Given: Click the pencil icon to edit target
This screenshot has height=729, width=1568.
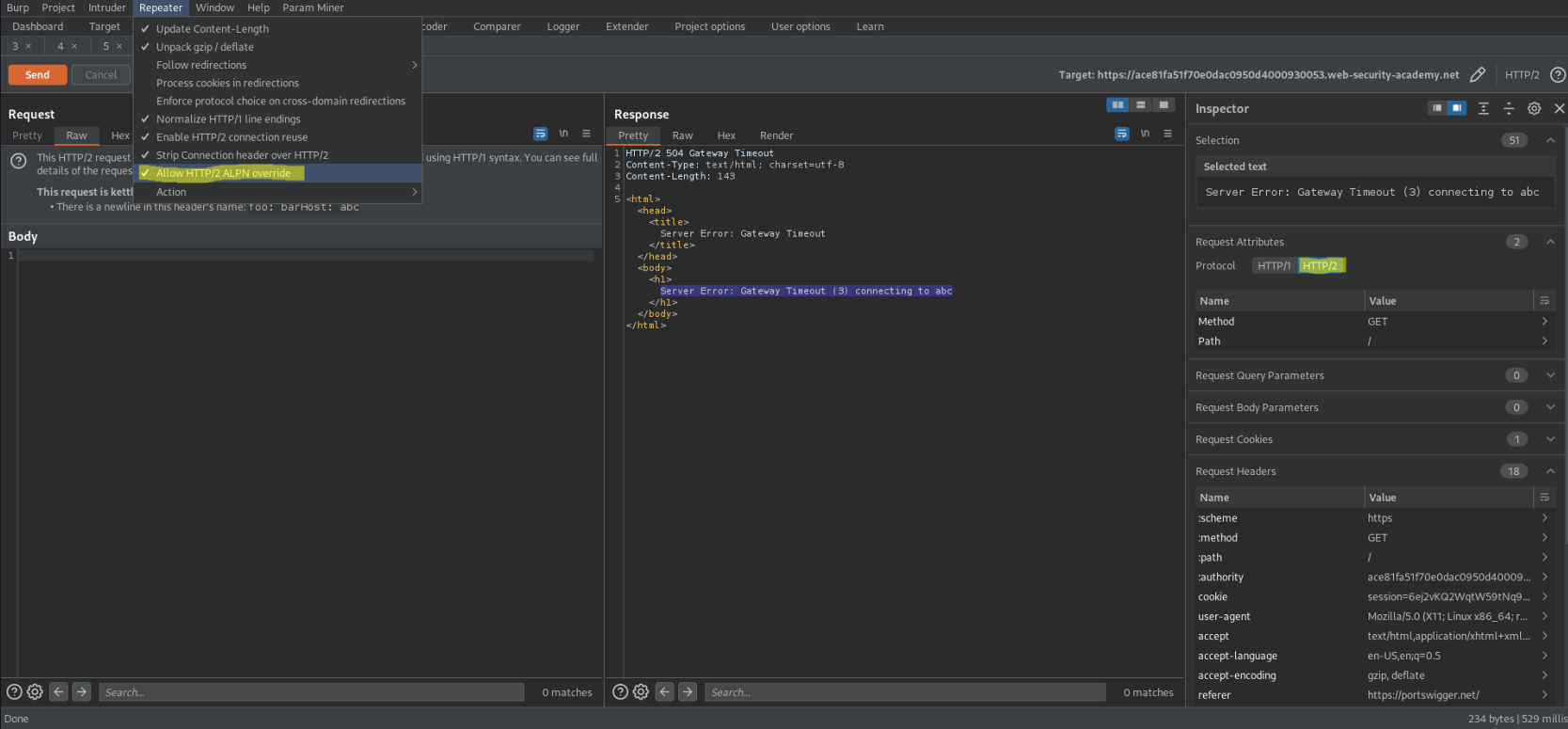Looking at the screenshot, I should pyautogui.click(x=1478, y=74).
